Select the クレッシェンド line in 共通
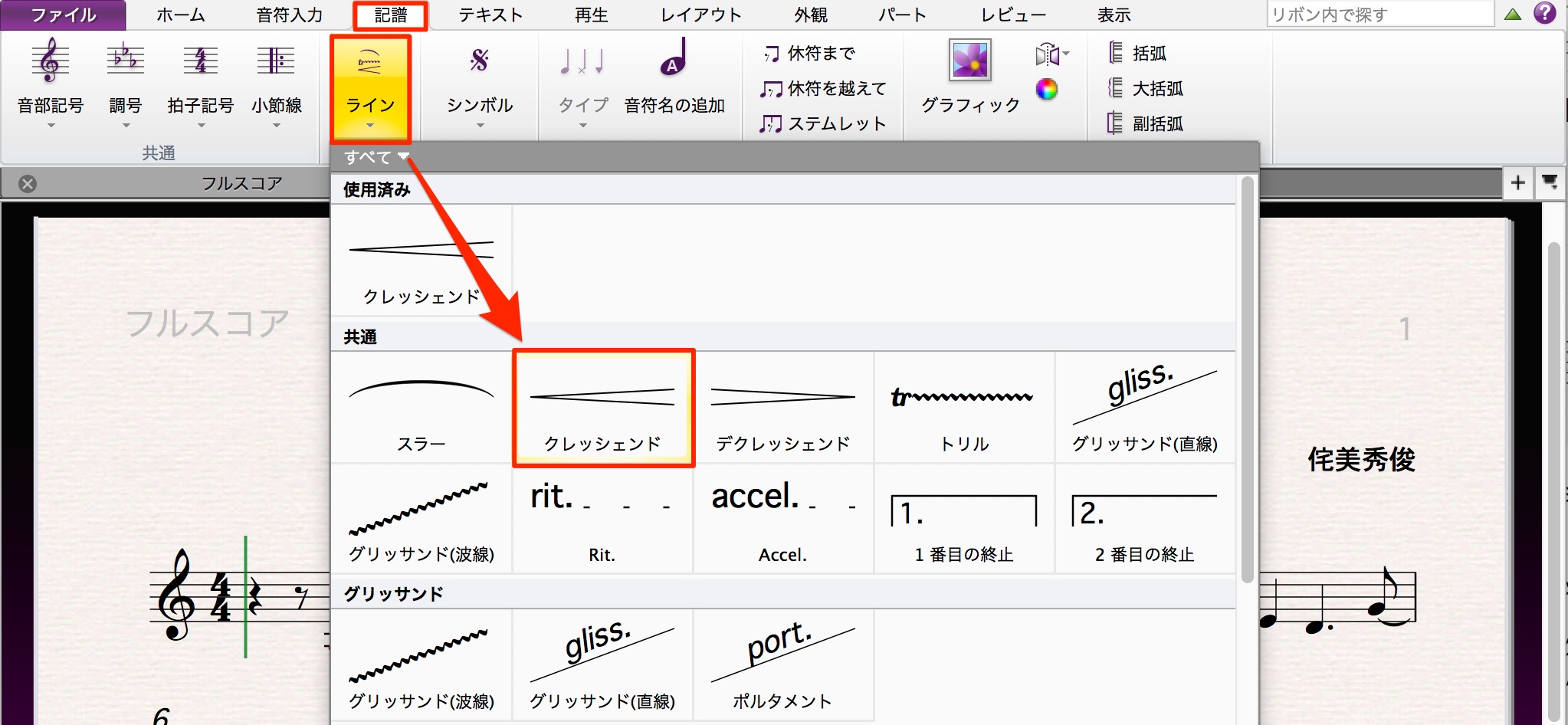Screen dimensions: 1568x725 click(603, 408)
